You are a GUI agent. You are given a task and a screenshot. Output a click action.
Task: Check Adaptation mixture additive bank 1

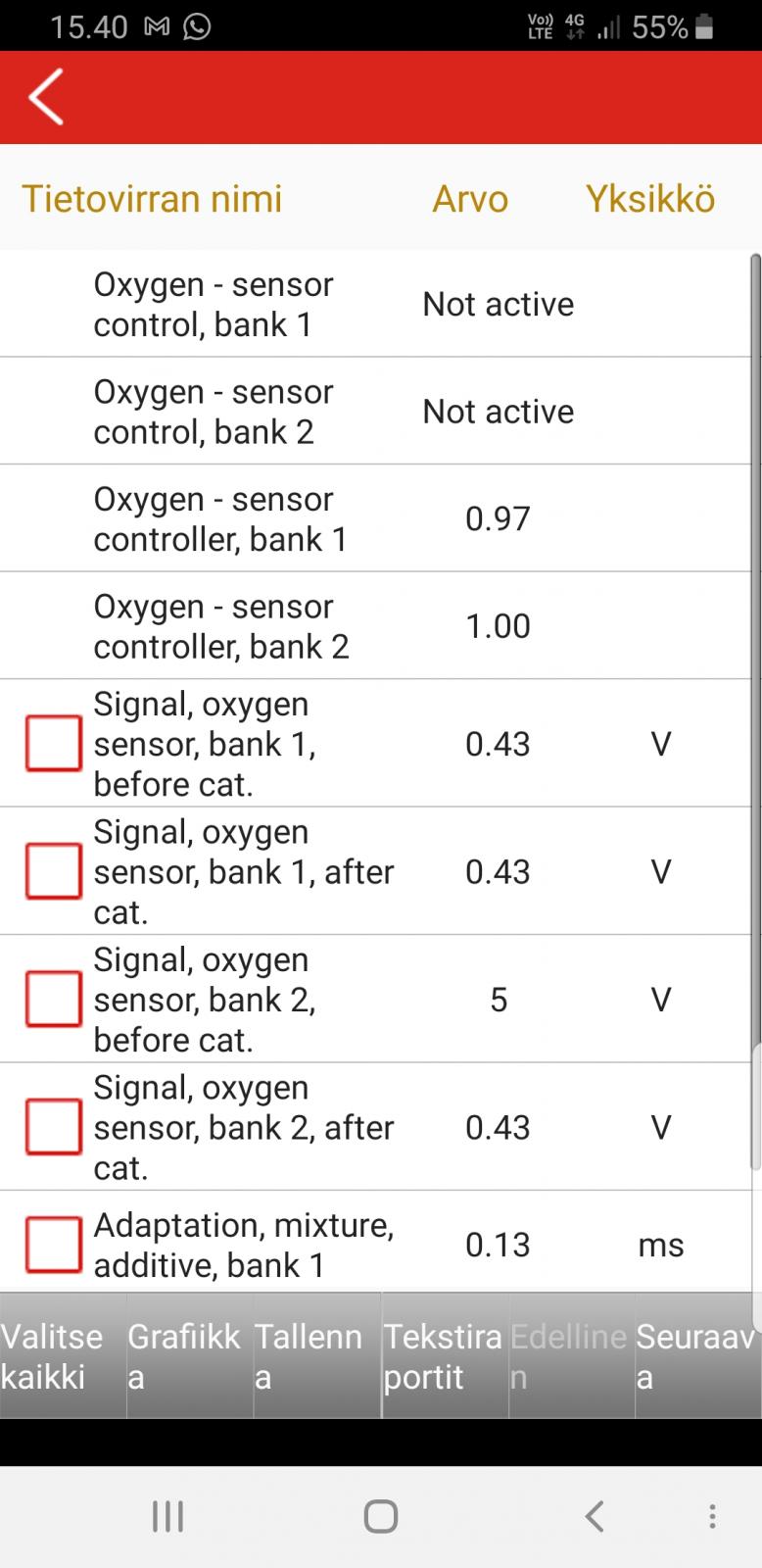pyautogui.click(x=53, y=1244)
